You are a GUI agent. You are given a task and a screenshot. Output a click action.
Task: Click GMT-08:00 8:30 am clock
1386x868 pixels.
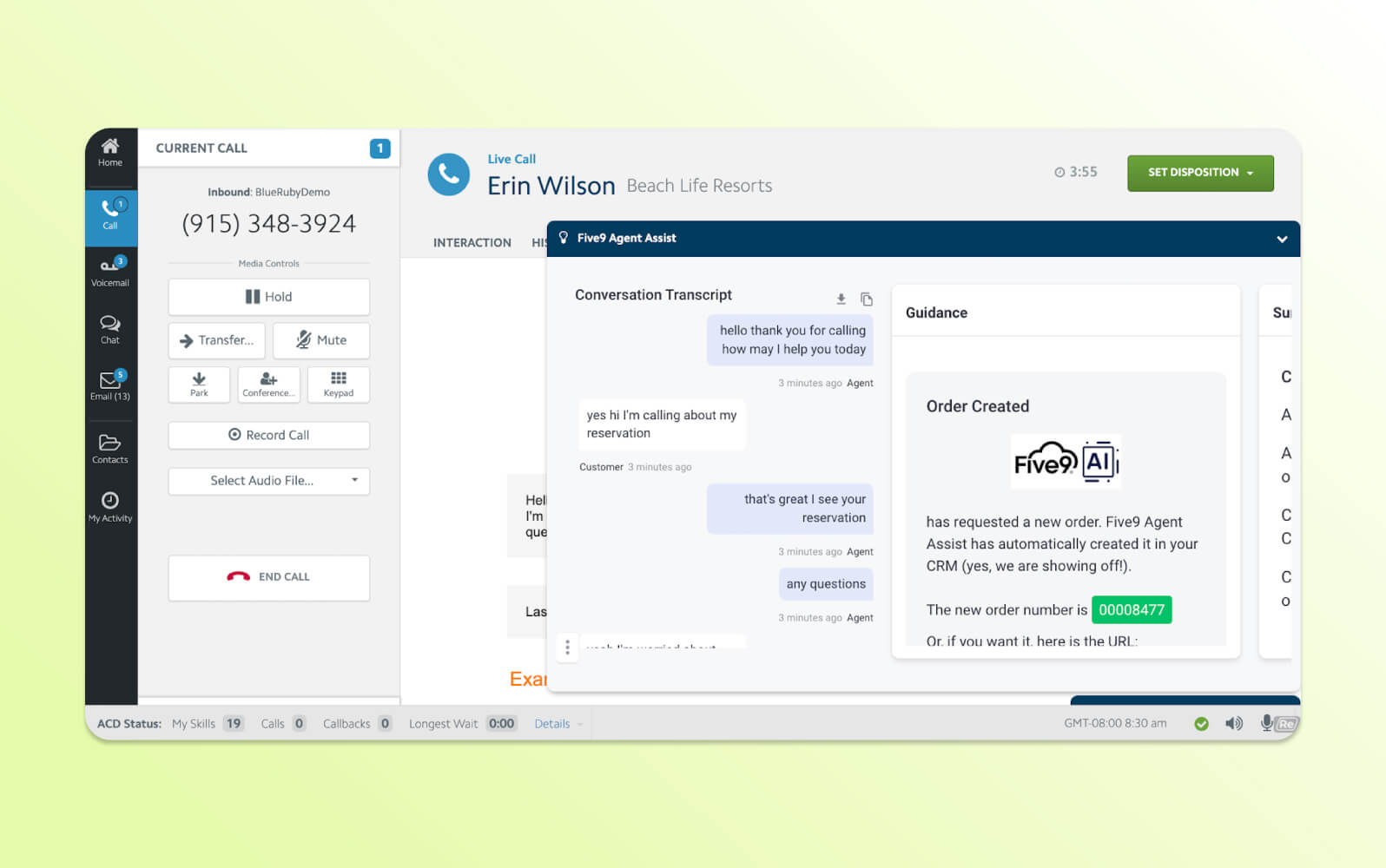[1115, 723]
